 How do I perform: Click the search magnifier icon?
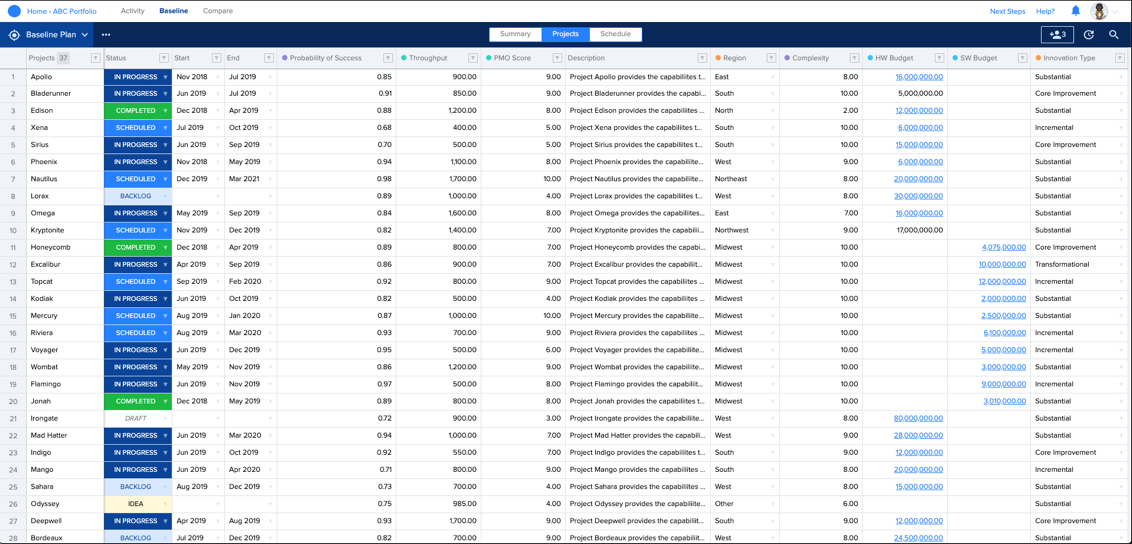coord(1114,34)
